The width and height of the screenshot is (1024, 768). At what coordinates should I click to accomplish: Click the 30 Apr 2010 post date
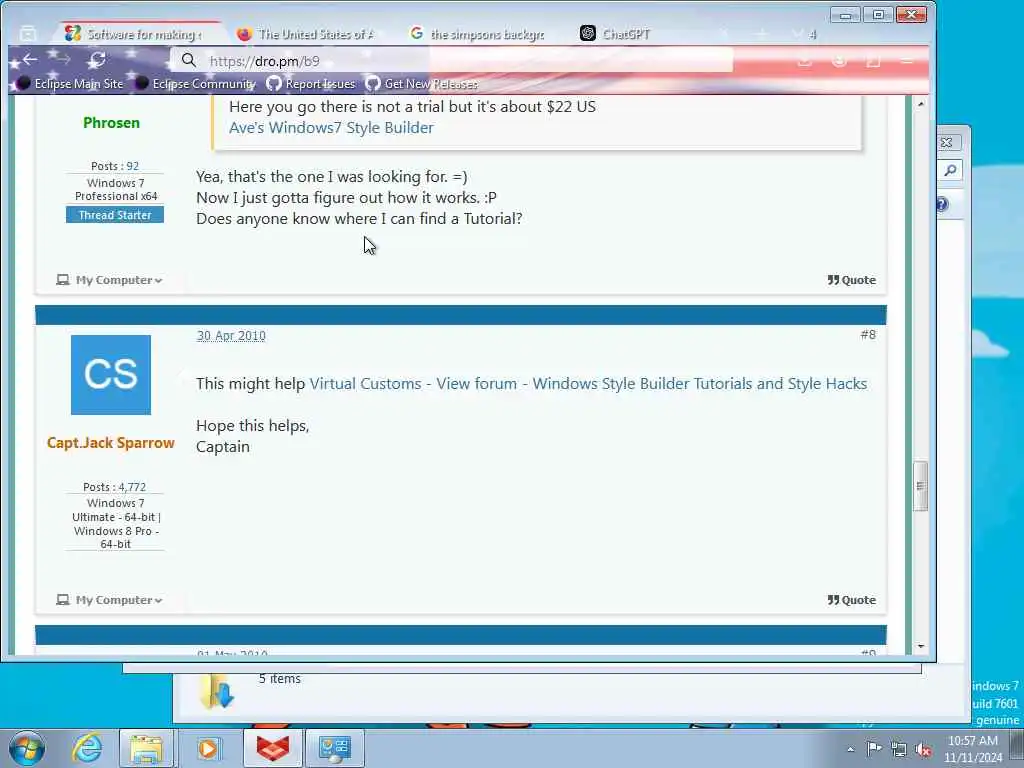[x=231, y=336]
